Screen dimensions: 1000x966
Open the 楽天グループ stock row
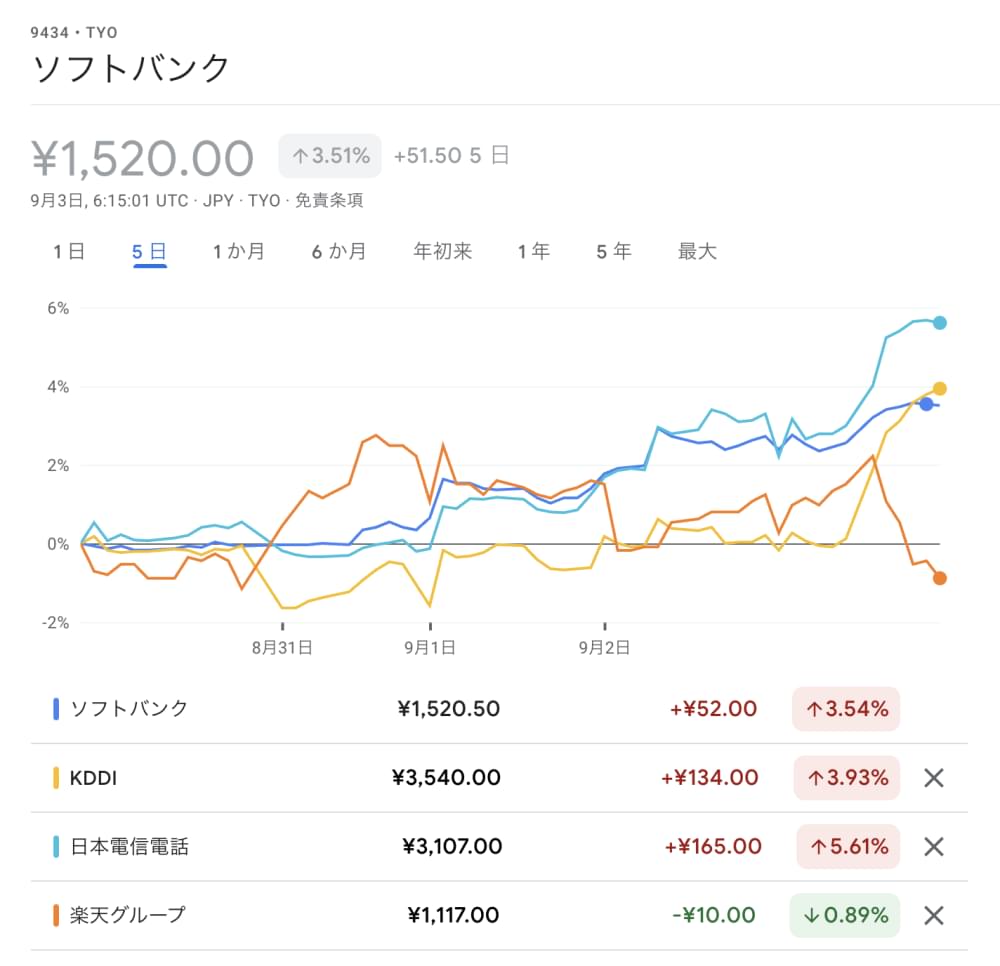127,915
